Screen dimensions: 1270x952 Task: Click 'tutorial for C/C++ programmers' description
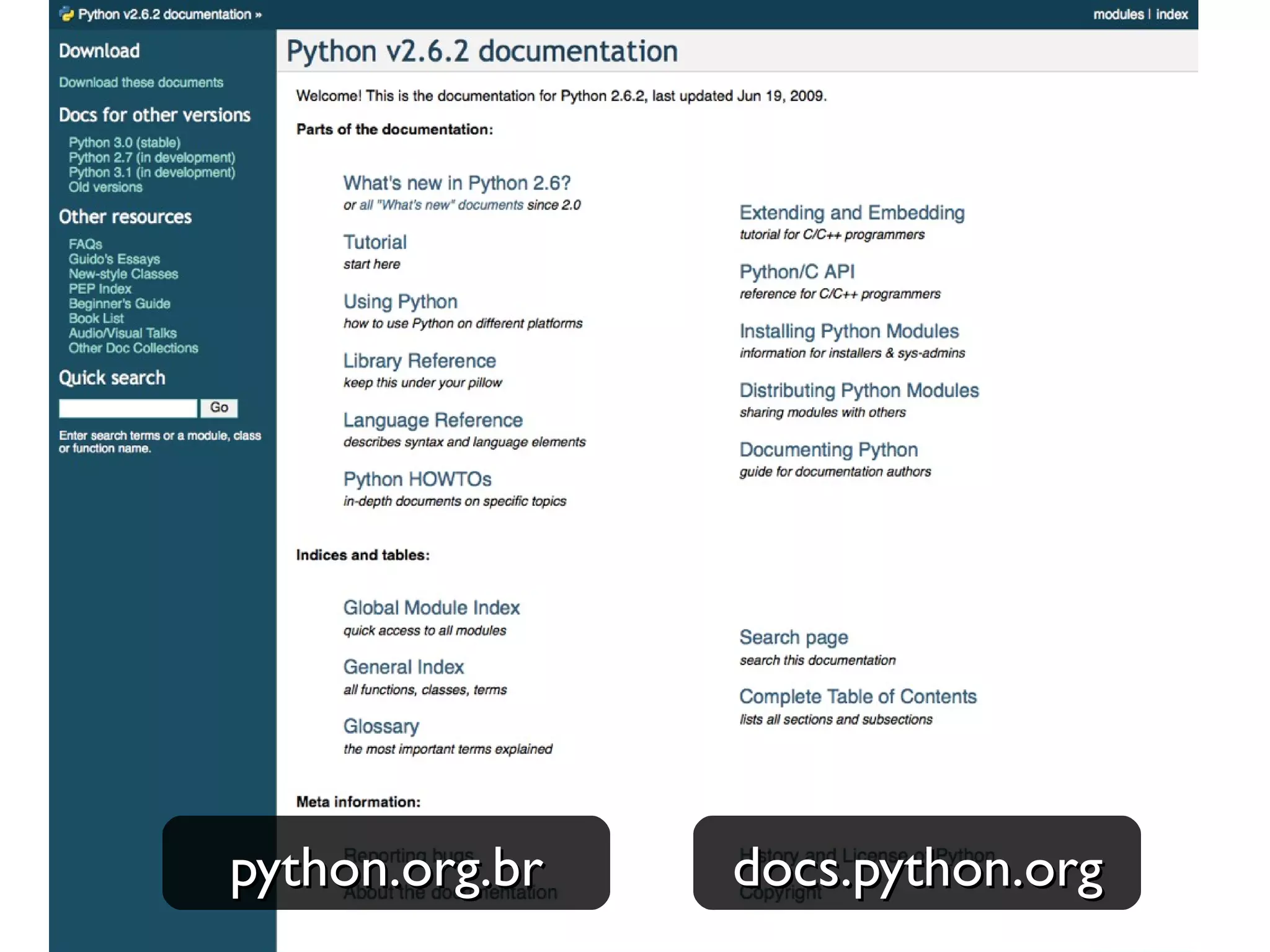click(x=832, y=235)
